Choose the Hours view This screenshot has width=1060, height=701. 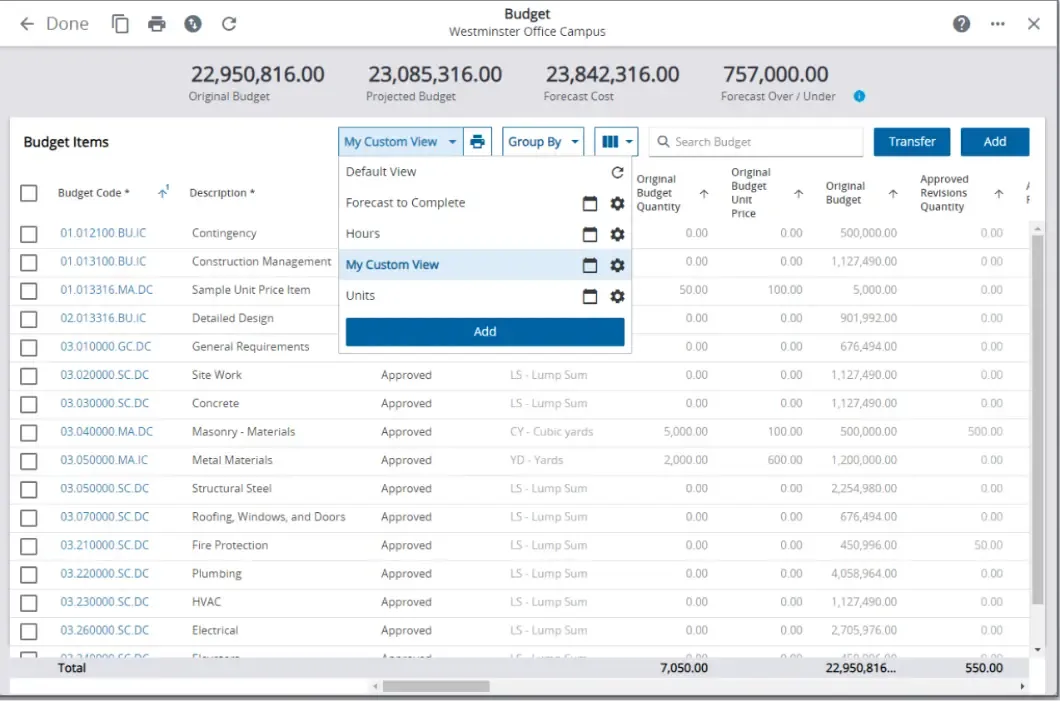click(x=362, y=234)
